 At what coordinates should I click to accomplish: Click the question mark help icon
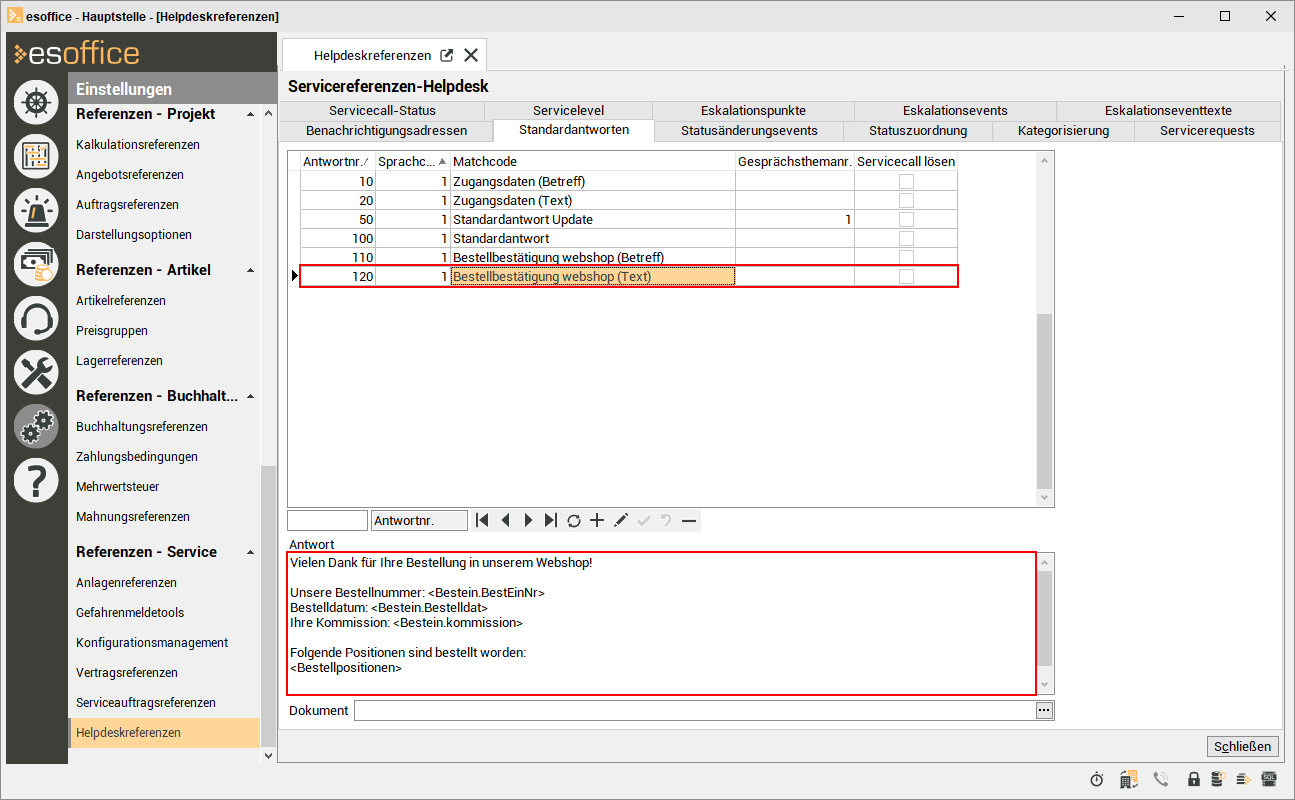pyautogui.click(x=36, y=481)
